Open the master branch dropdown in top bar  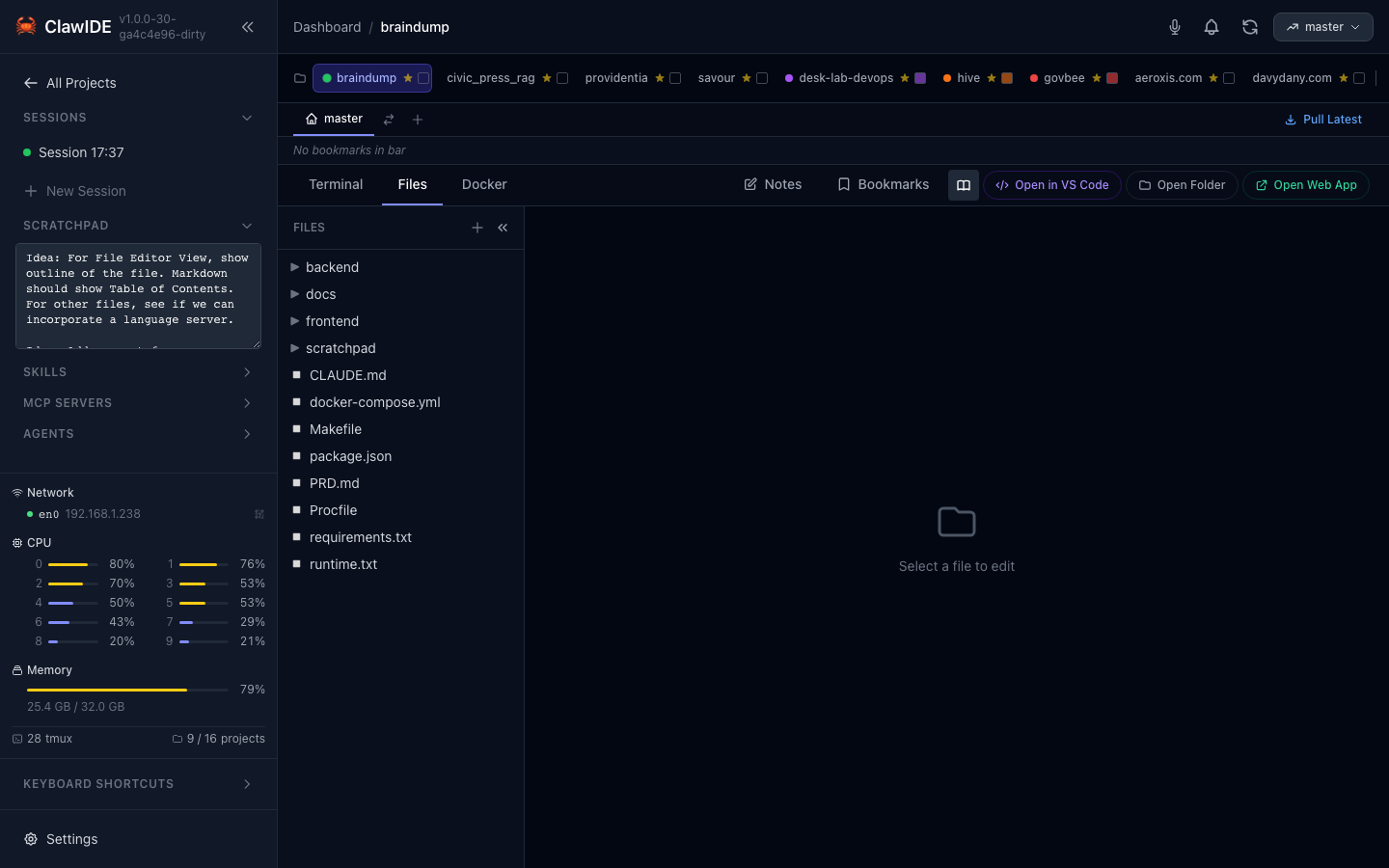click(x=1322, y=27)
